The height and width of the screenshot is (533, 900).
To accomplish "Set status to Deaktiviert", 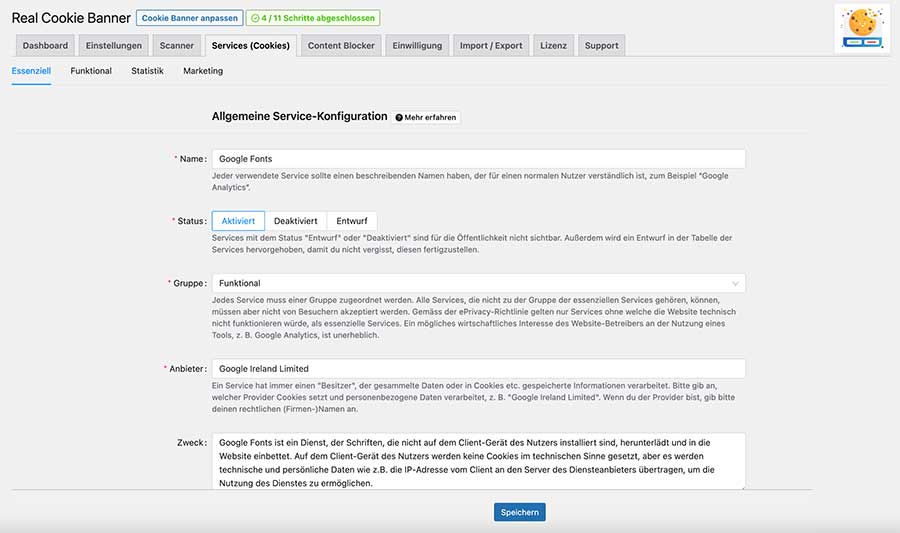I will coord(295,221).
